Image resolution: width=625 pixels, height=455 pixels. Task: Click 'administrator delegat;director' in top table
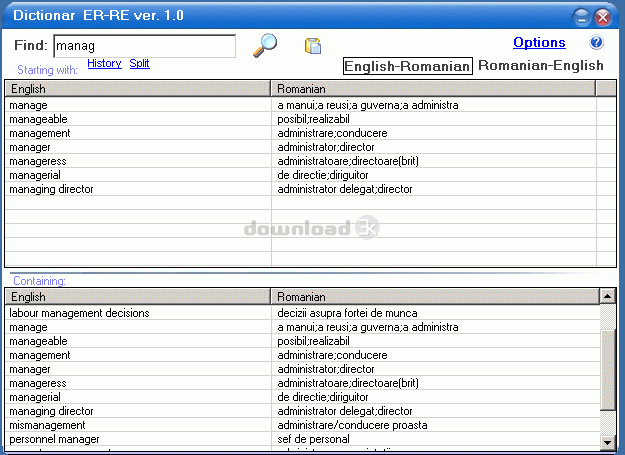pos(345,189)
